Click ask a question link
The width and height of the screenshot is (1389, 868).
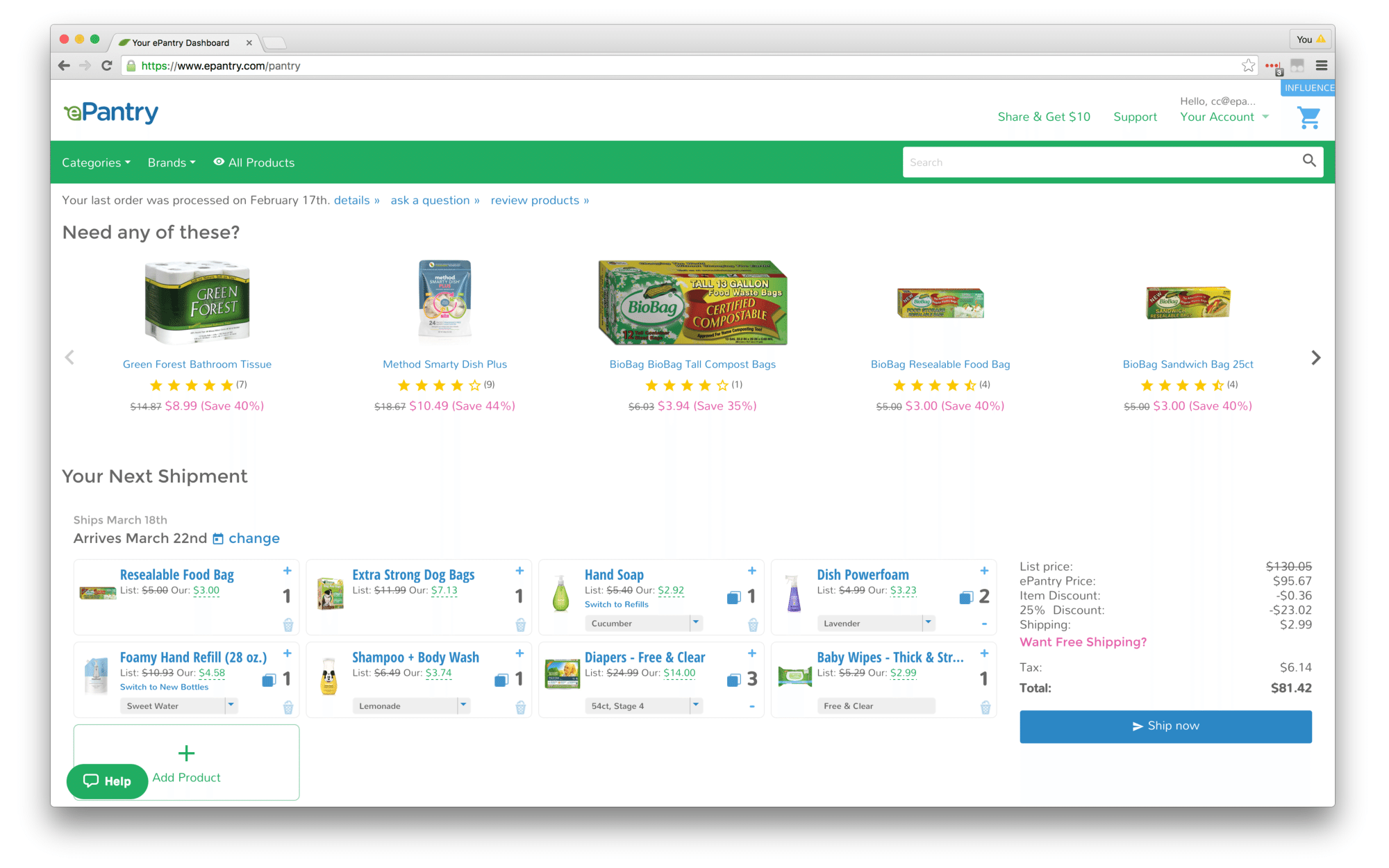(x=435, y=201)
